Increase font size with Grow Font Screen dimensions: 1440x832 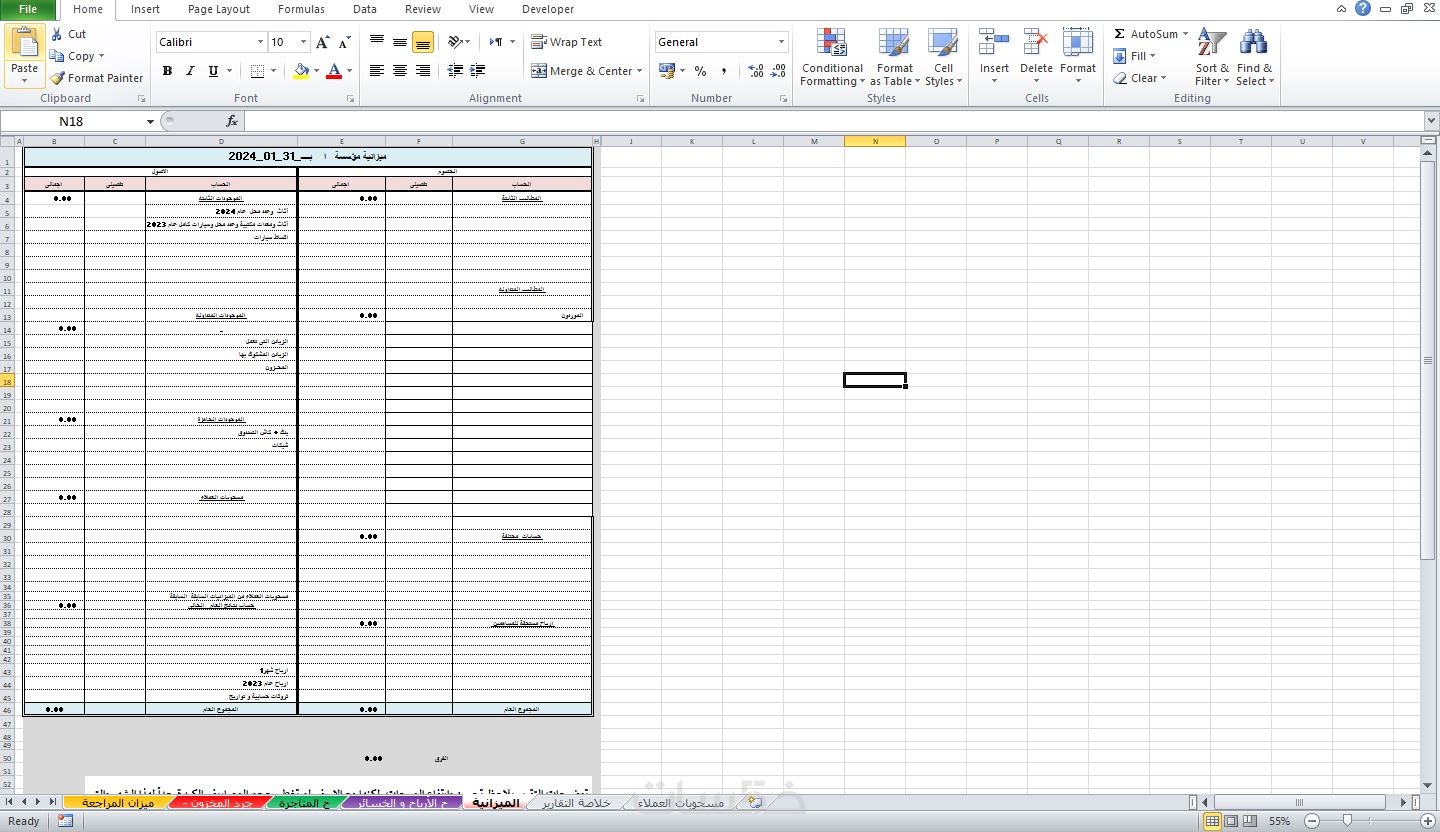click(322, 42)
